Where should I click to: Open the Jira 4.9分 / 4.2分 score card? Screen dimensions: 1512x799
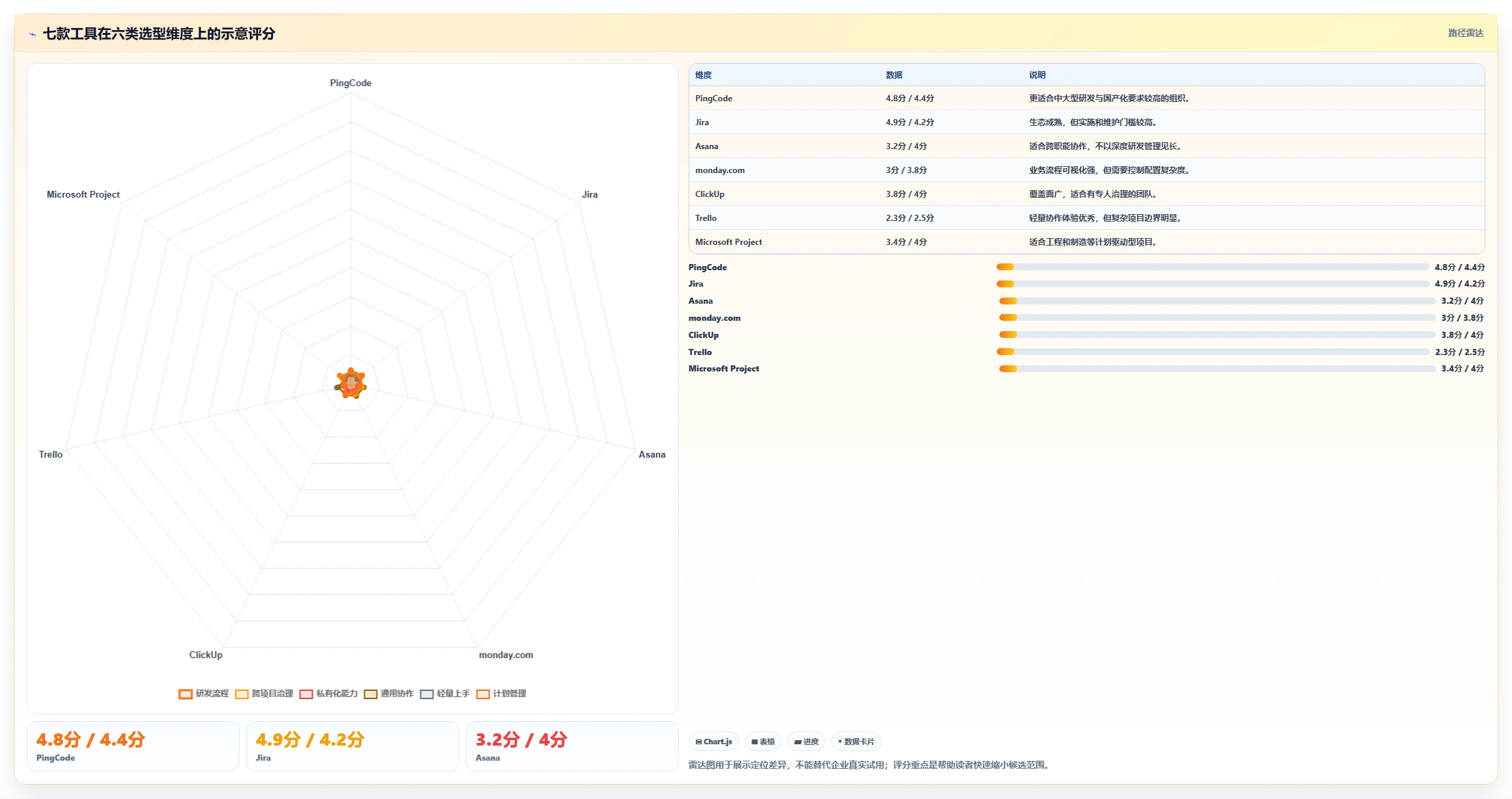click(353, 746)
